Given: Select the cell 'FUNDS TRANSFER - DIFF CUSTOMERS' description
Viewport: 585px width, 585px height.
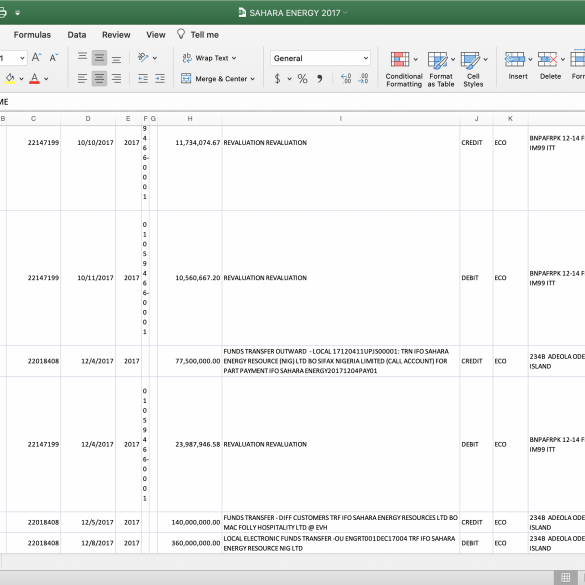Looking at the screenshot, I should (x=341, y=522).
